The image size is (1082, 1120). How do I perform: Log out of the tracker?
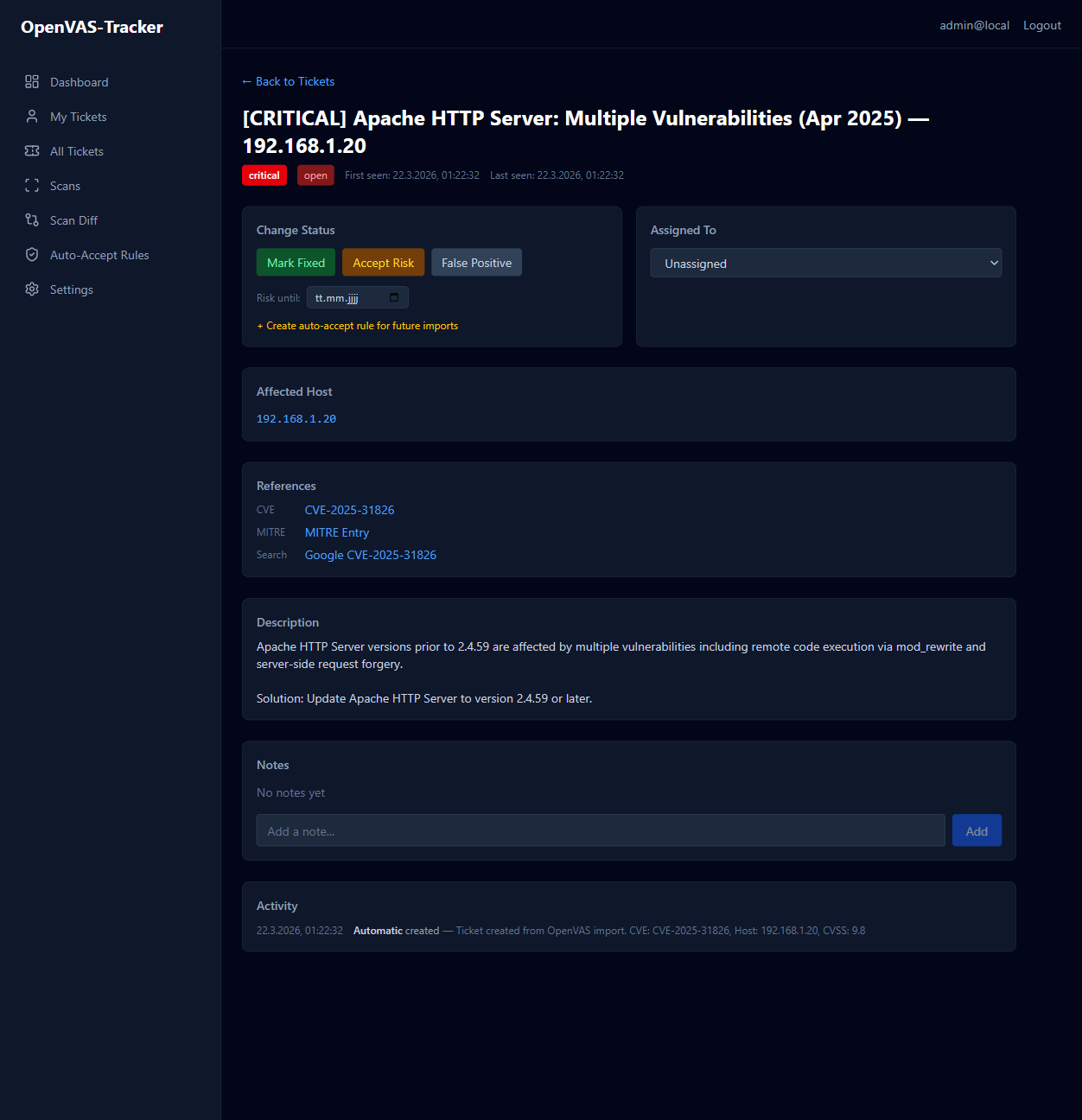click(x=1042, y=25)
